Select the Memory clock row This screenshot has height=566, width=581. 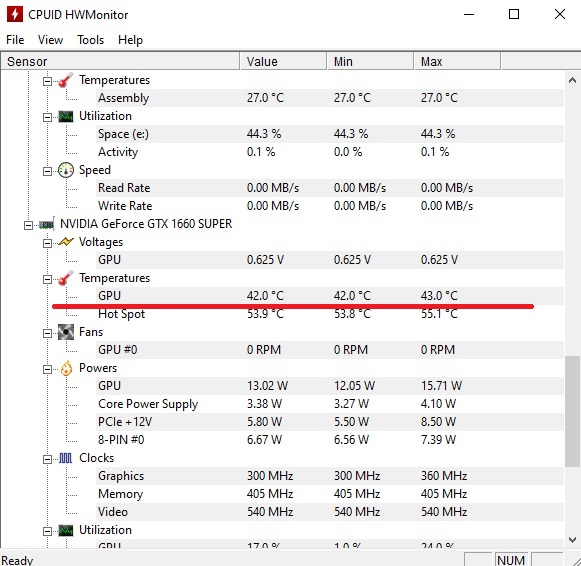click(x=330, y=494)
